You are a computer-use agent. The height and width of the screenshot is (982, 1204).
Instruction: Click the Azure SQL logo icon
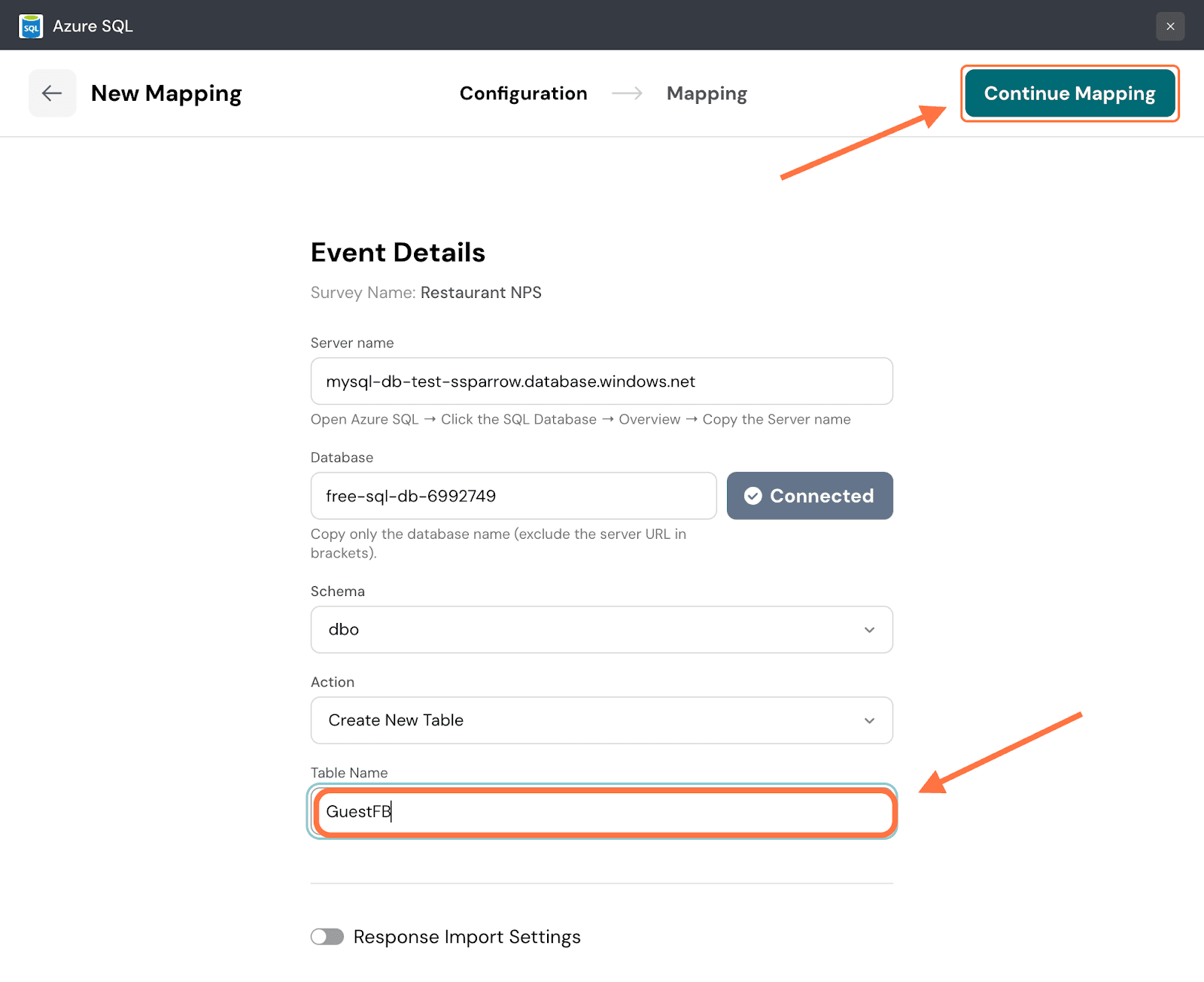coord(31,26)
